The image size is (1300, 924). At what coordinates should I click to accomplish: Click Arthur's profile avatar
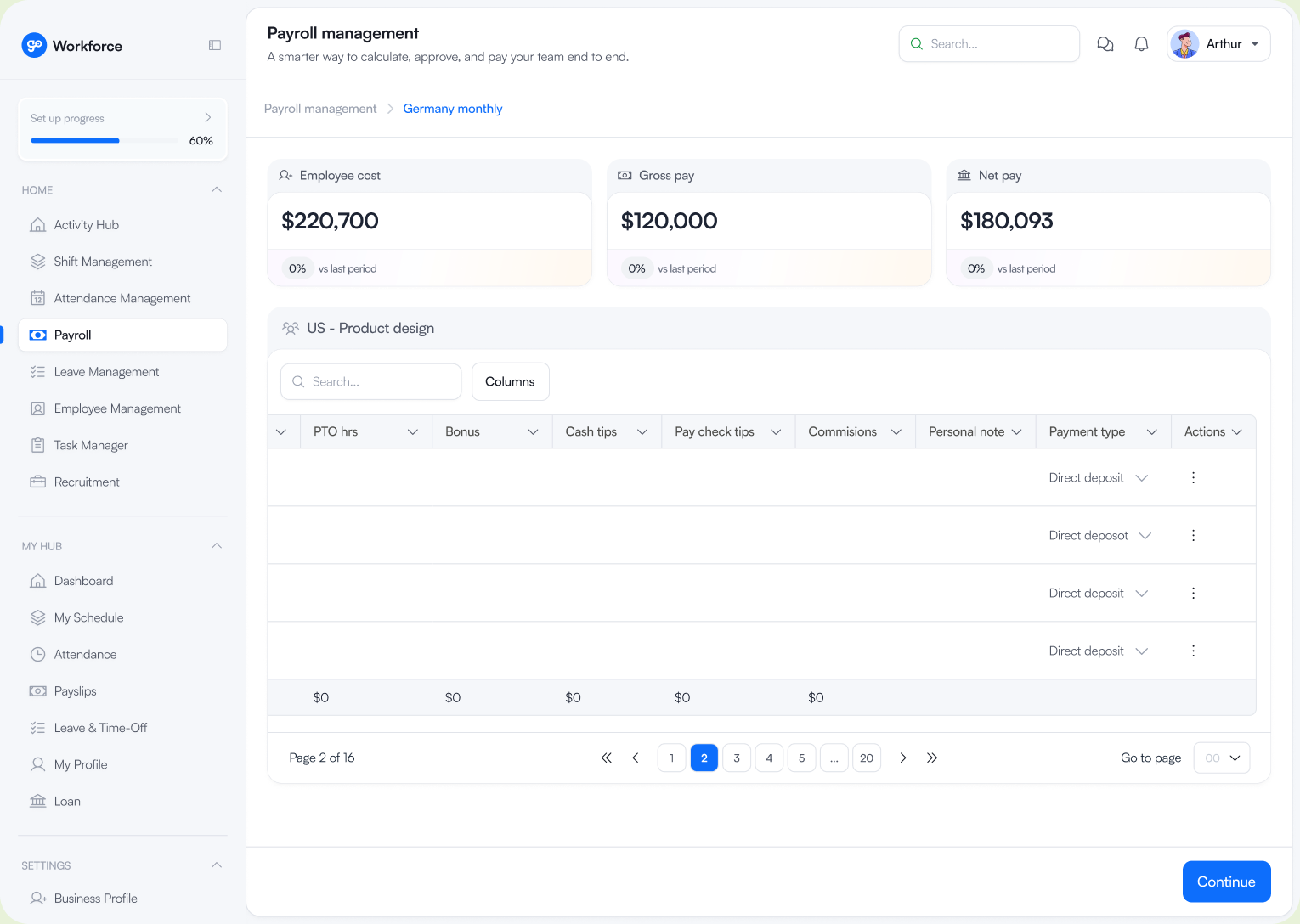click(x=1184, y=44)
